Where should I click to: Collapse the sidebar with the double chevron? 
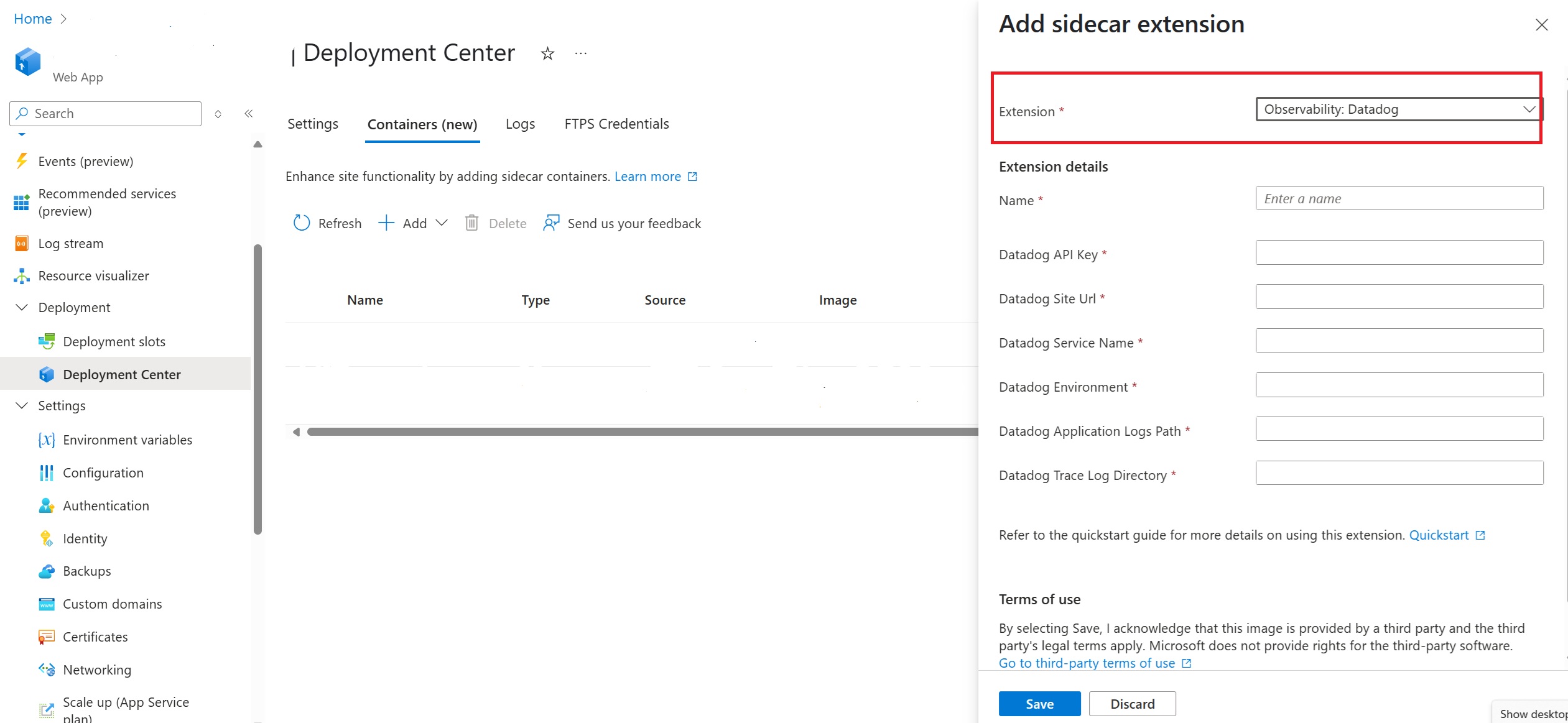[248, 114]
